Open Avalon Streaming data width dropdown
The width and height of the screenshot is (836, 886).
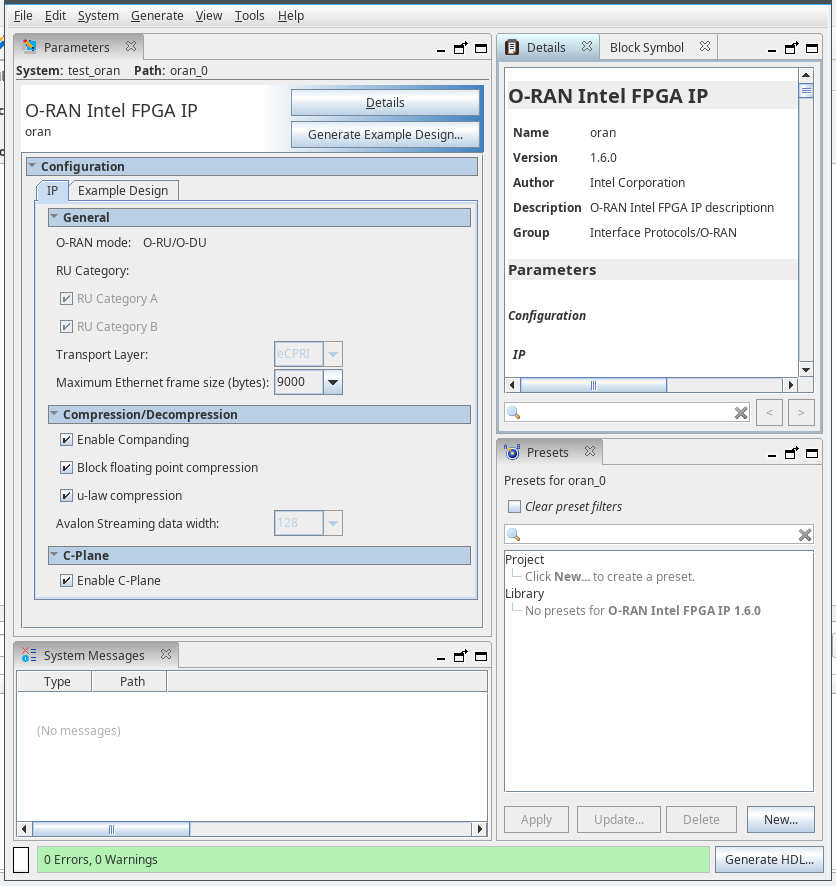333,523
